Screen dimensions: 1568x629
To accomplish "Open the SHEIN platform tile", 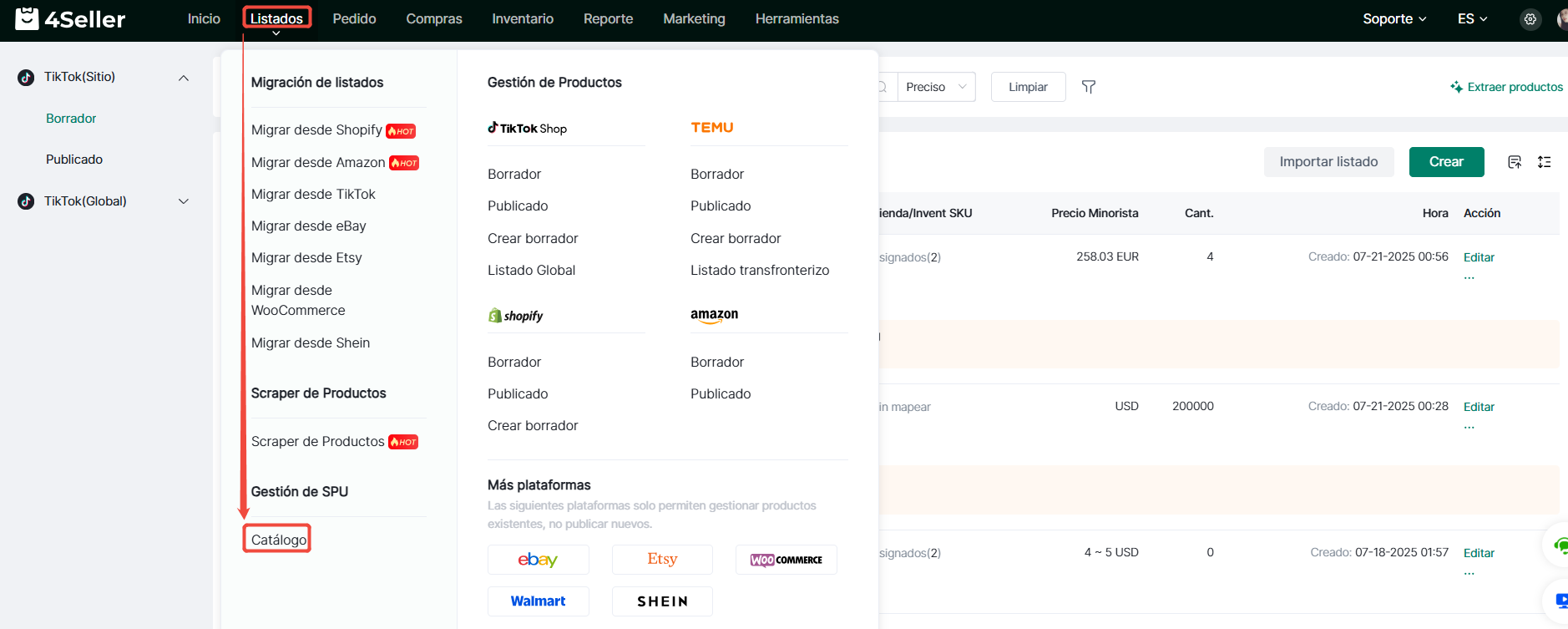I will [662, 601].
